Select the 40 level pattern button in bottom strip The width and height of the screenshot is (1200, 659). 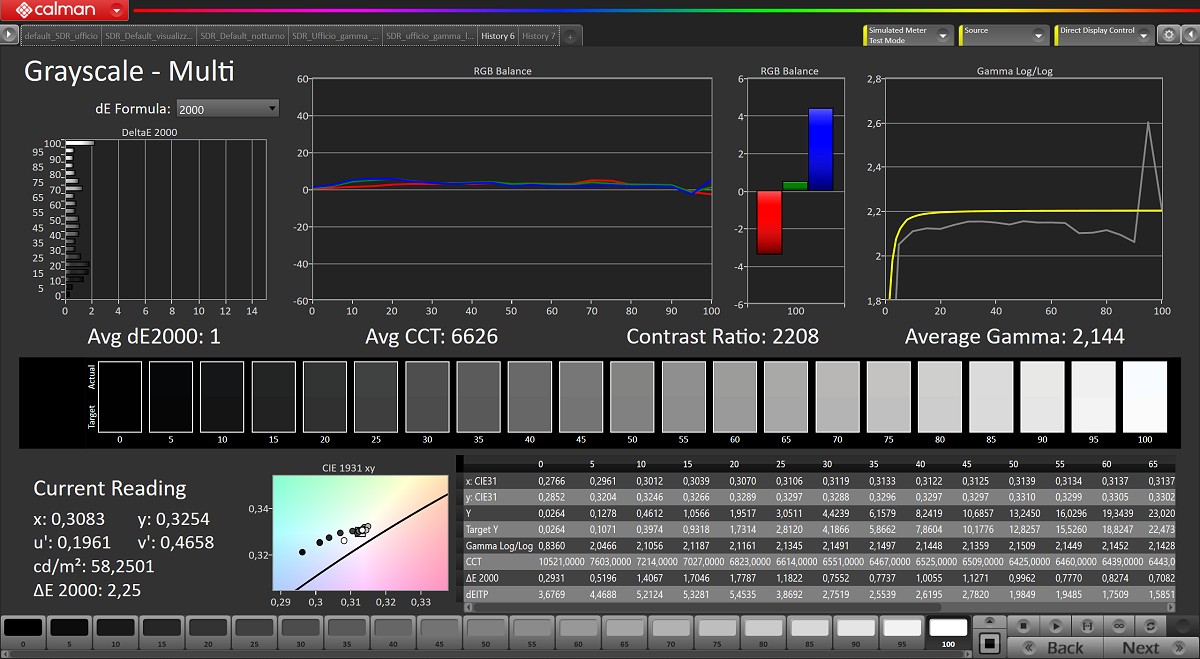click(393, 633)
